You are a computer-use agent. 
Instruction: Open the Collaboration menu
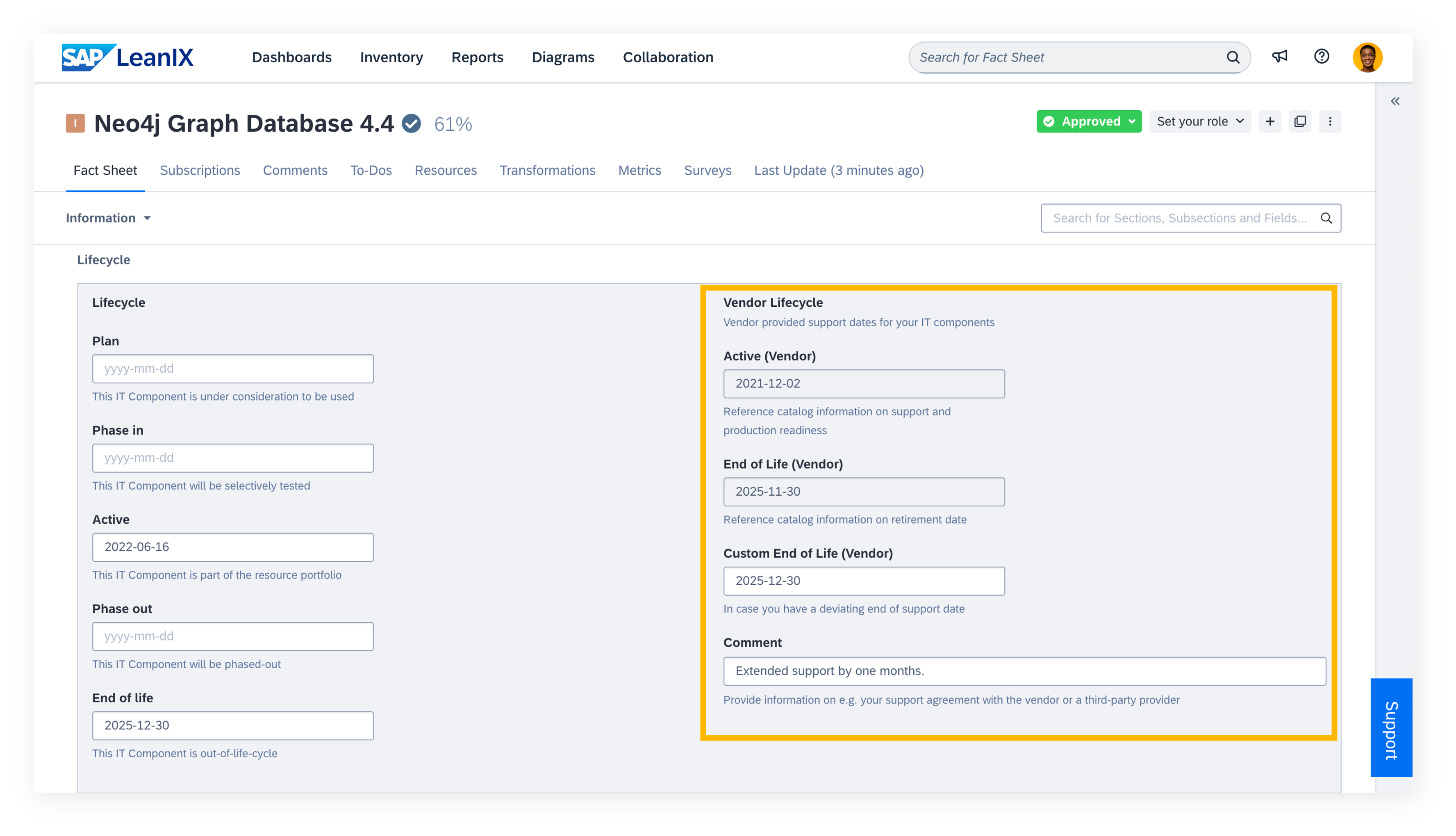click(668, 57)
